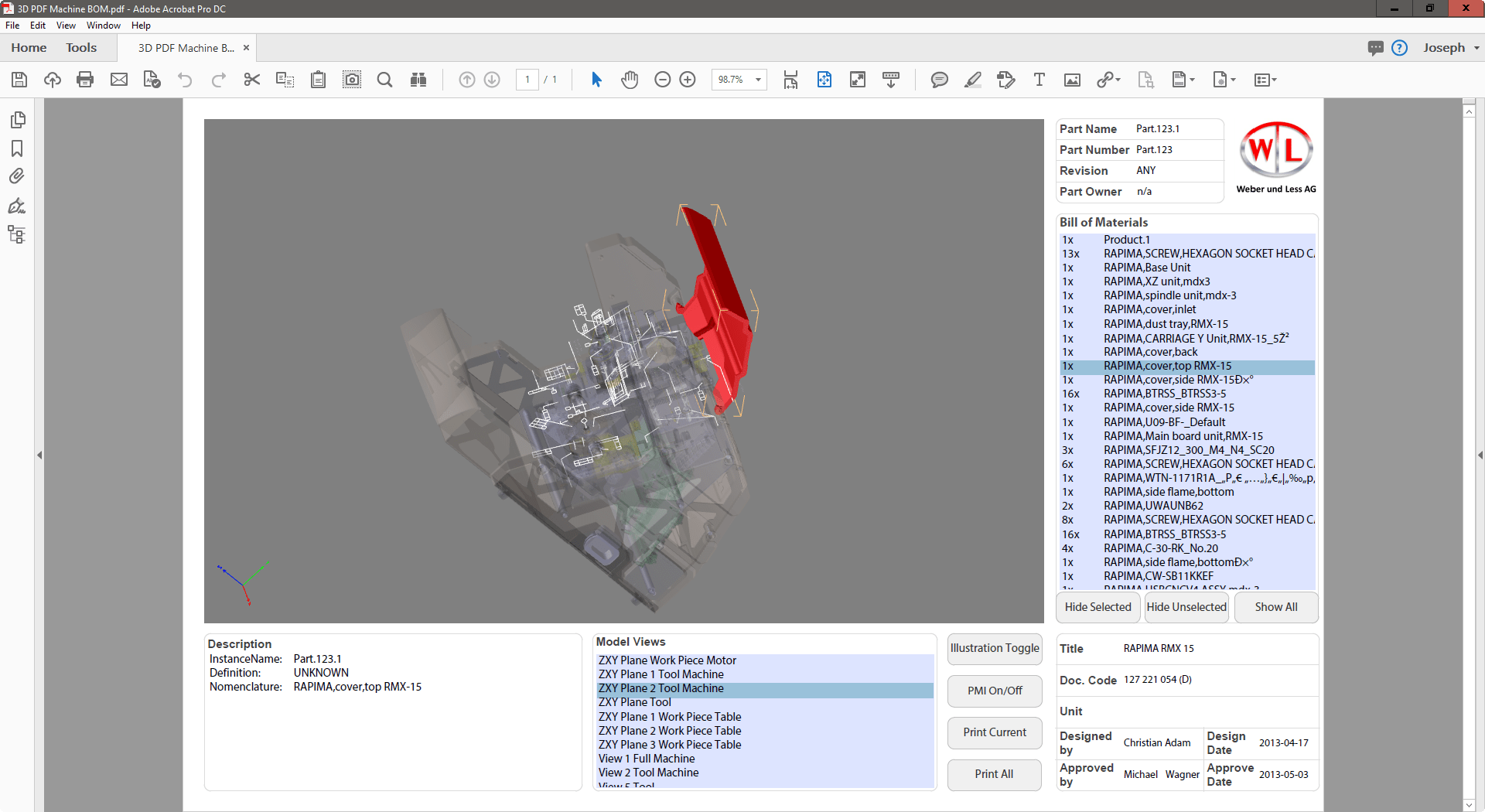
Task: Add a sticky note comment
Action: (x=939, y=80)
